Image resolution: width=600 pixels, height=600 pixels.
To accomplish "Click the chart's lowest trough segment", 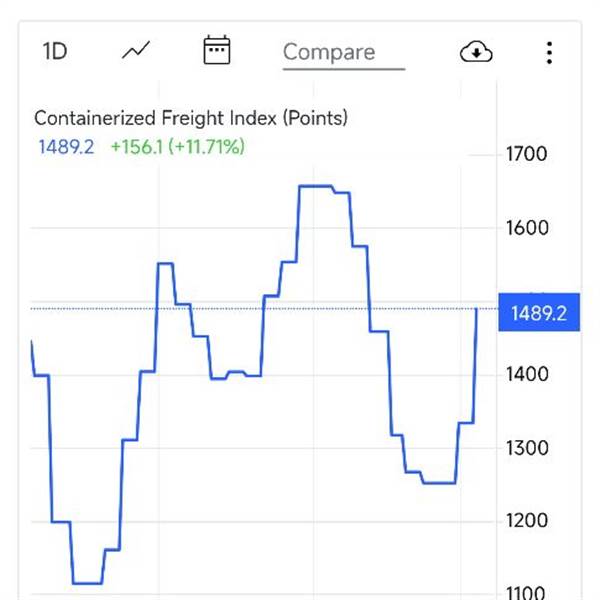I will pyautogui.click(x=87, y=582).
